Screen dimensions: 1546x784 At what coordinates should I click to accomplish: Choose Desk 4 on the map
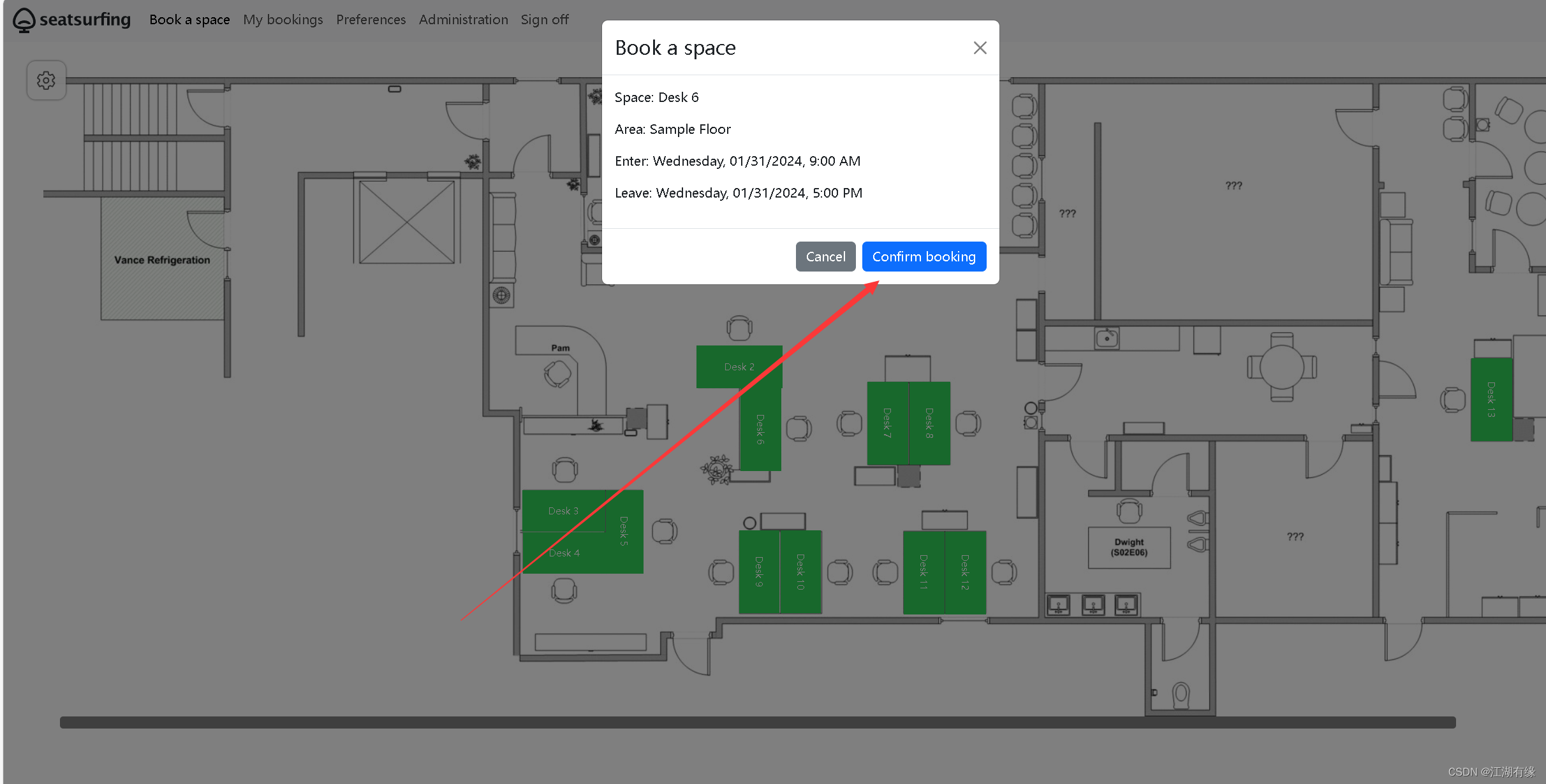click(564, 553)
